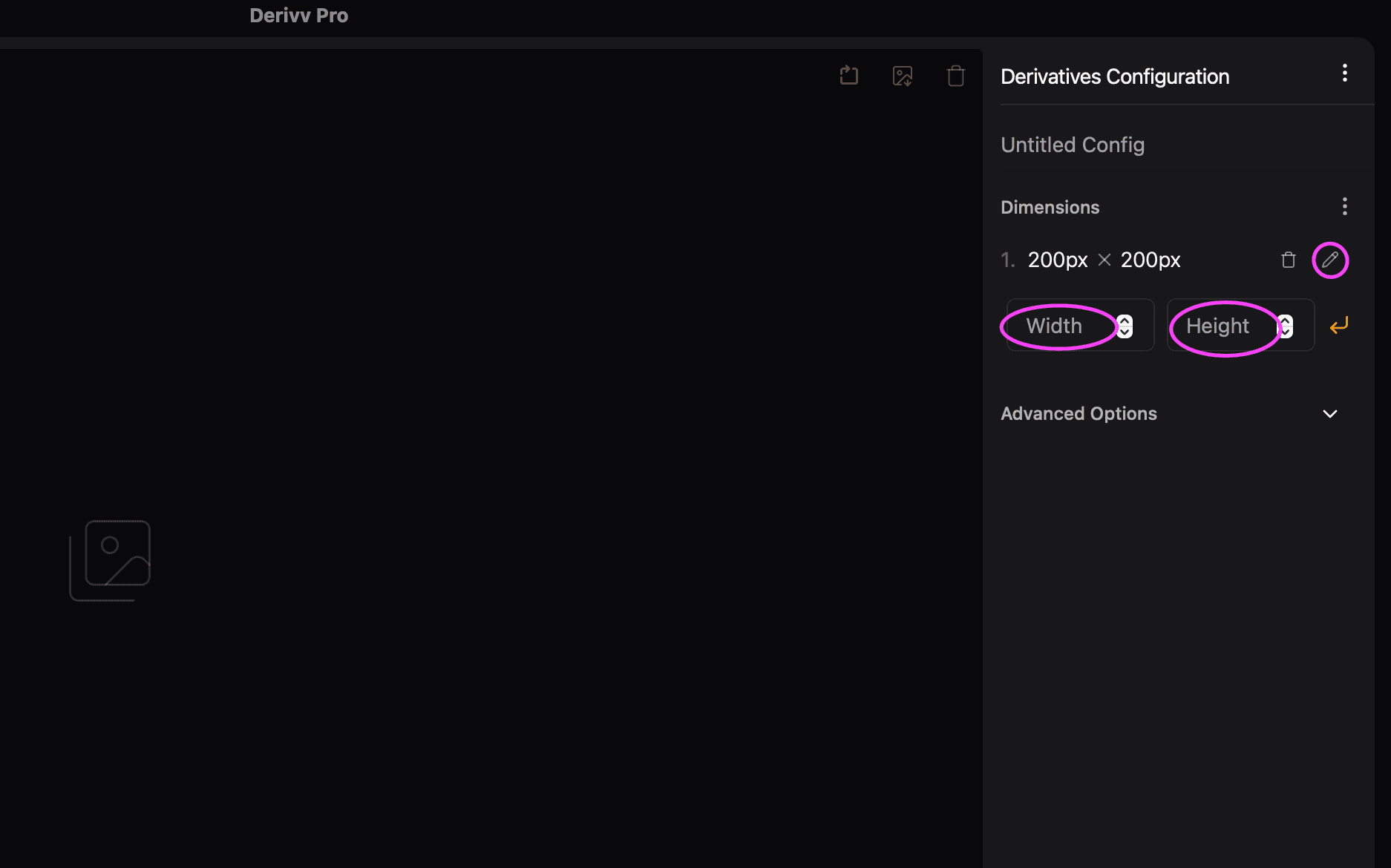Image resolution: width=1391 pixels, height=868 pixels.
Task: Click the Derivv Pro title
Action: [x=298, y=15]
